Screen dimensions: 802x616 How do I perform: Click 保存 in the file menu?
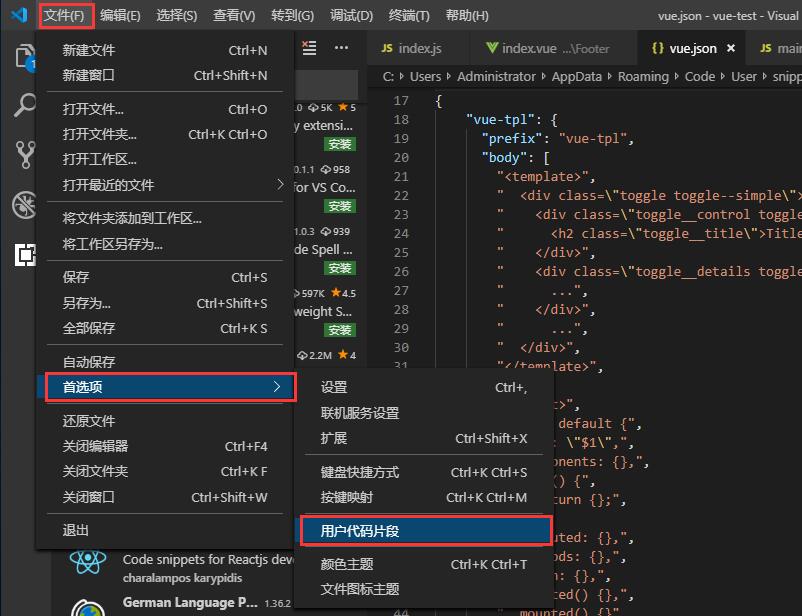[165, 277]
